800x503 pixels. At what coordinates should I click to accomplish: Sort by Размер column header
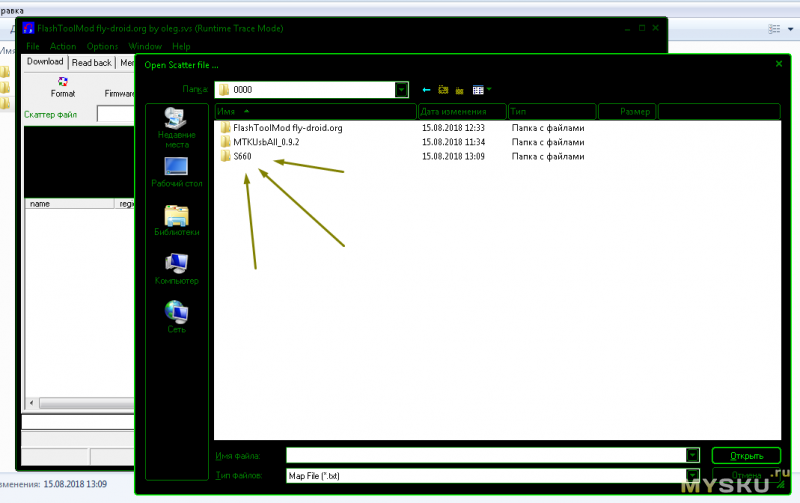pyautogui.click(x=628, y=111)
